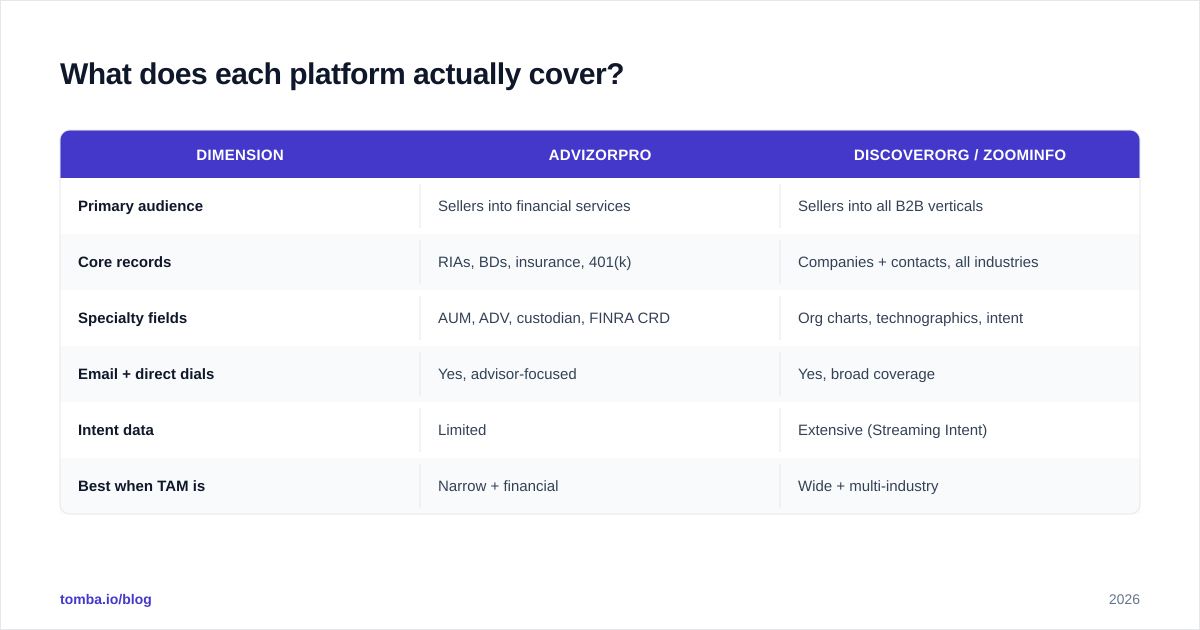
Task: Select the DIMENSION column header
Action: [x=240, y=155]
